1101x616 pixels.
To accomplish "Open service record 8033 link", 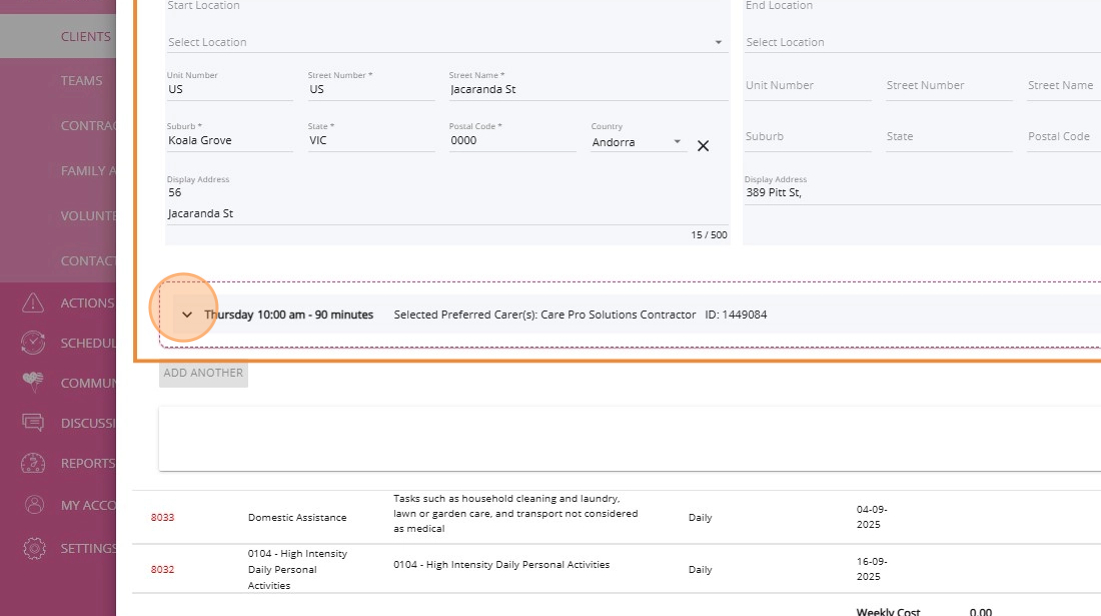I will tap(162, 518).
